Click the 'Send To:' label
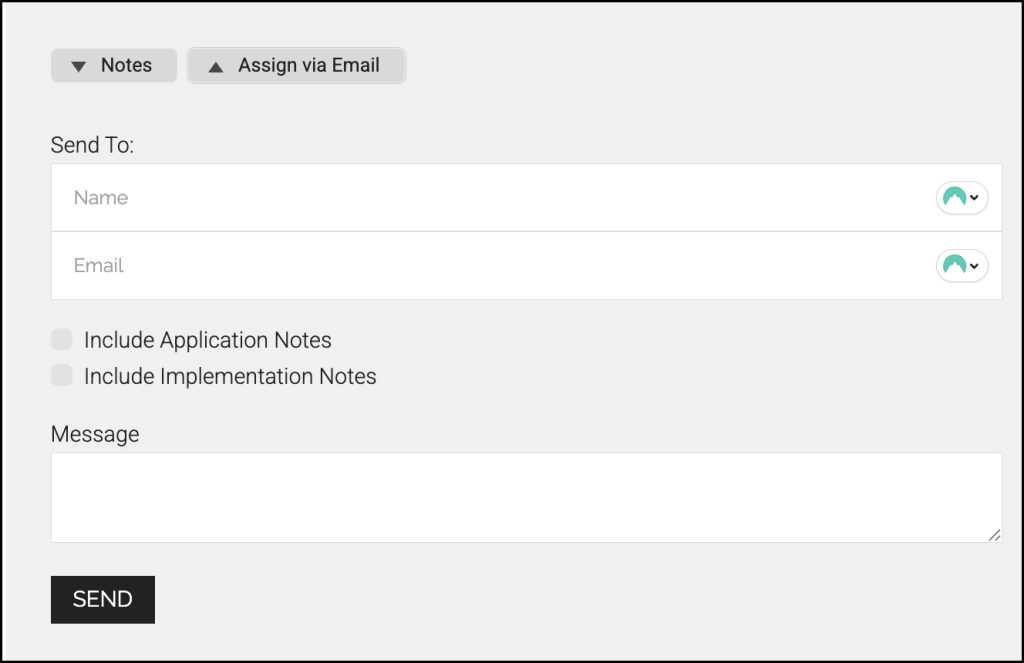Image resolution: width=1024 pixels, height=663 pixels. pyautogui.click(x=92, y=145)
